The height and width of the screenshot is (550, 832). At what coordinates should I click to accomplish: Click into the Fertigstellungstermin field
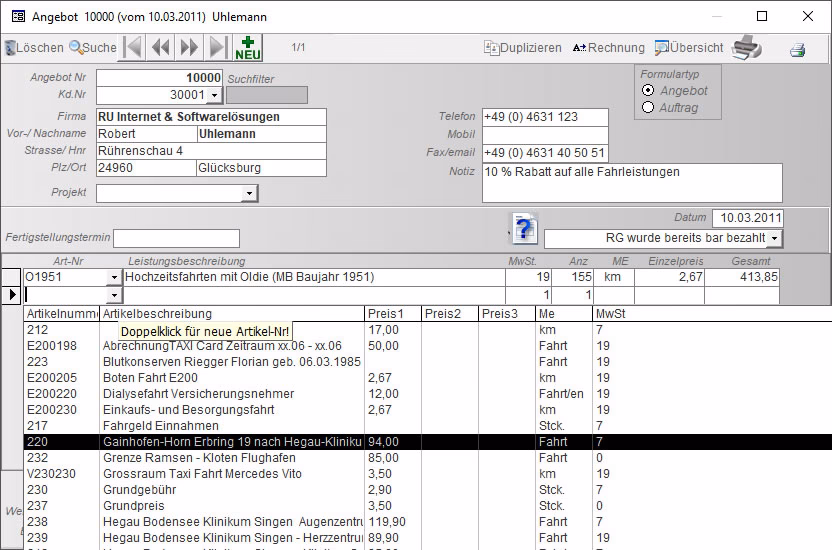point(176,238)
